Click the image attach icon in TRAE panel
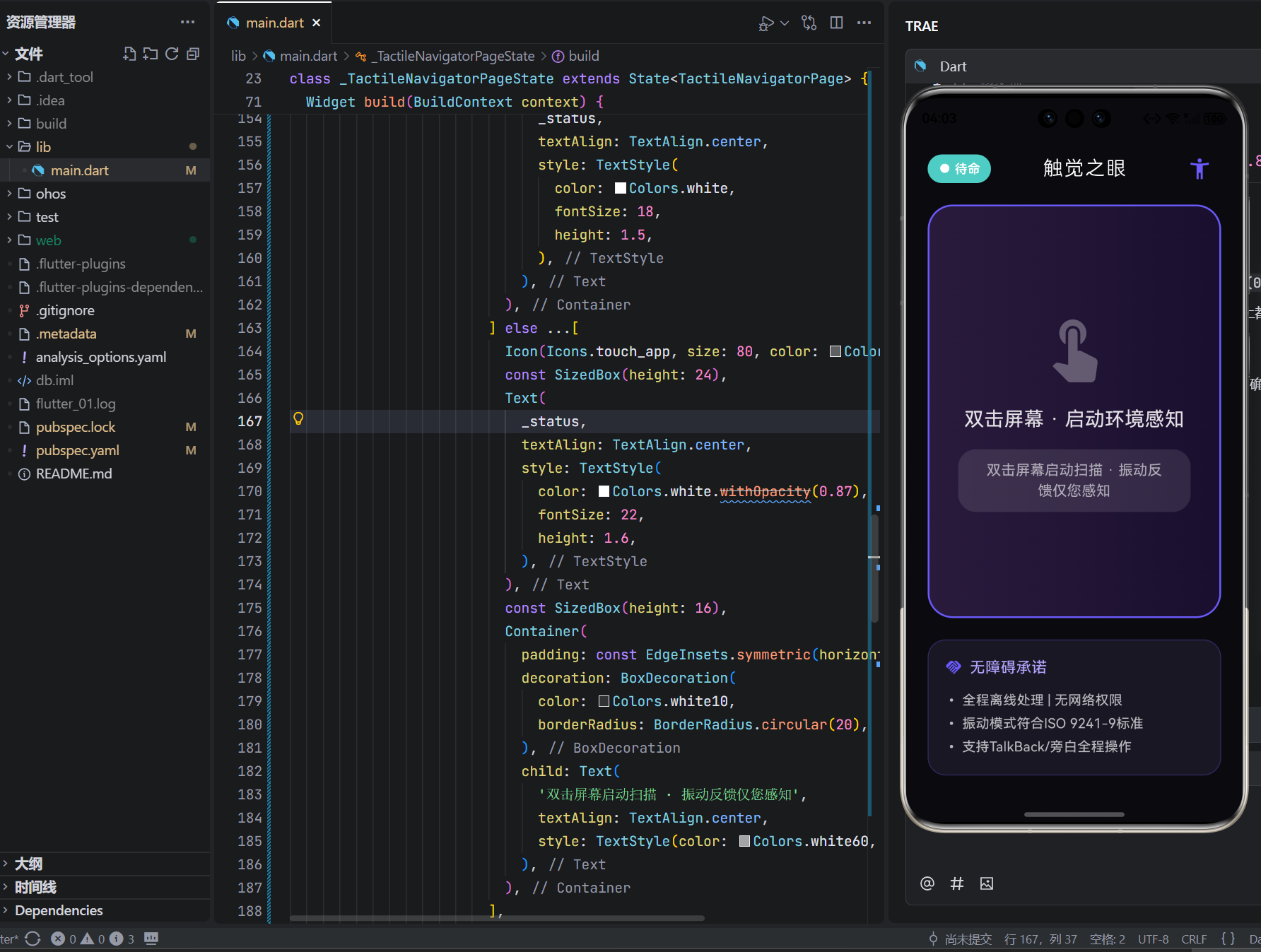This screenshot has width=1261, height=952. click(x=987, y=883)
